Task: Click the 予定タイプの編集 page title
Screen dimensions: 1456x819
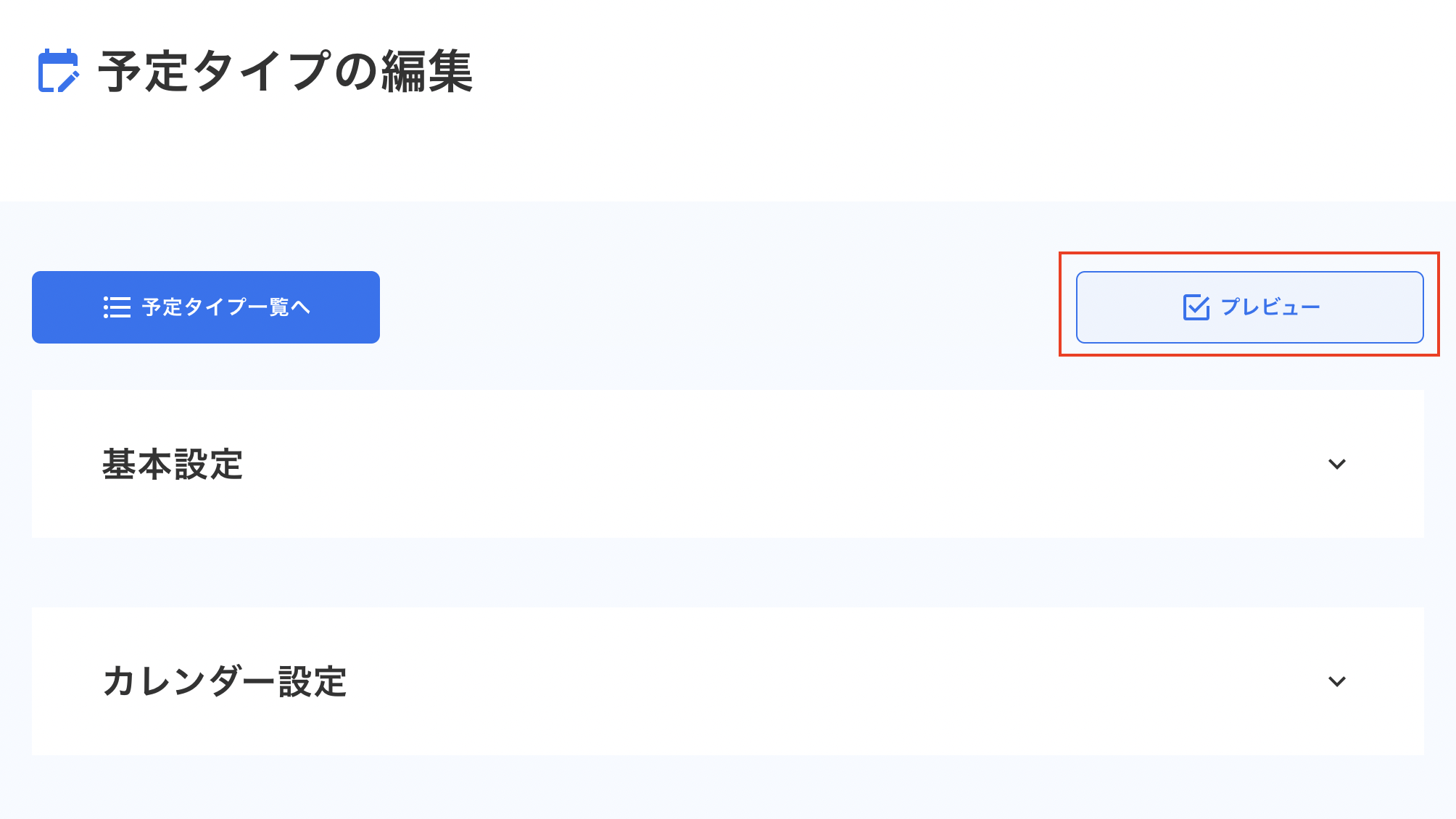Action: [286, 72]
